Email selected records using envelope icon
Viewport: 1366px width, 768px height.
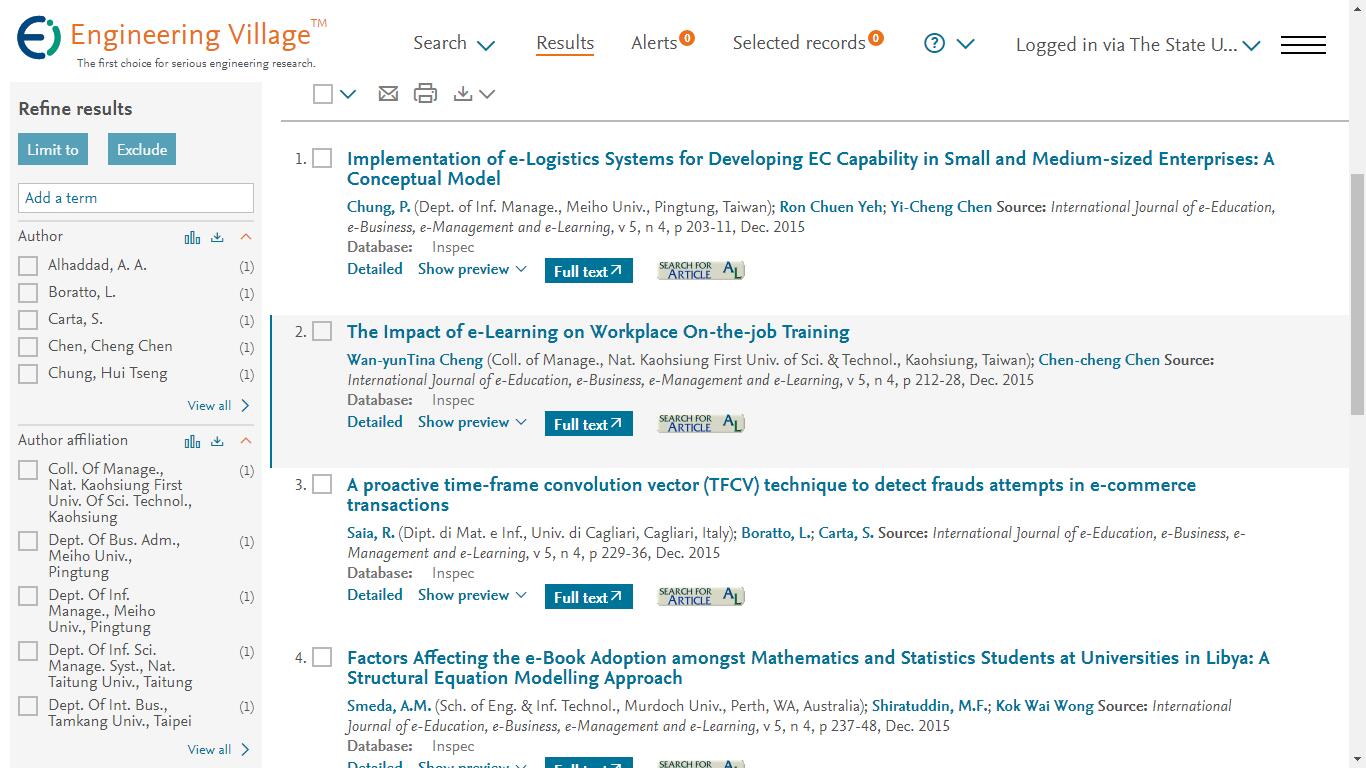pos(388,93)
